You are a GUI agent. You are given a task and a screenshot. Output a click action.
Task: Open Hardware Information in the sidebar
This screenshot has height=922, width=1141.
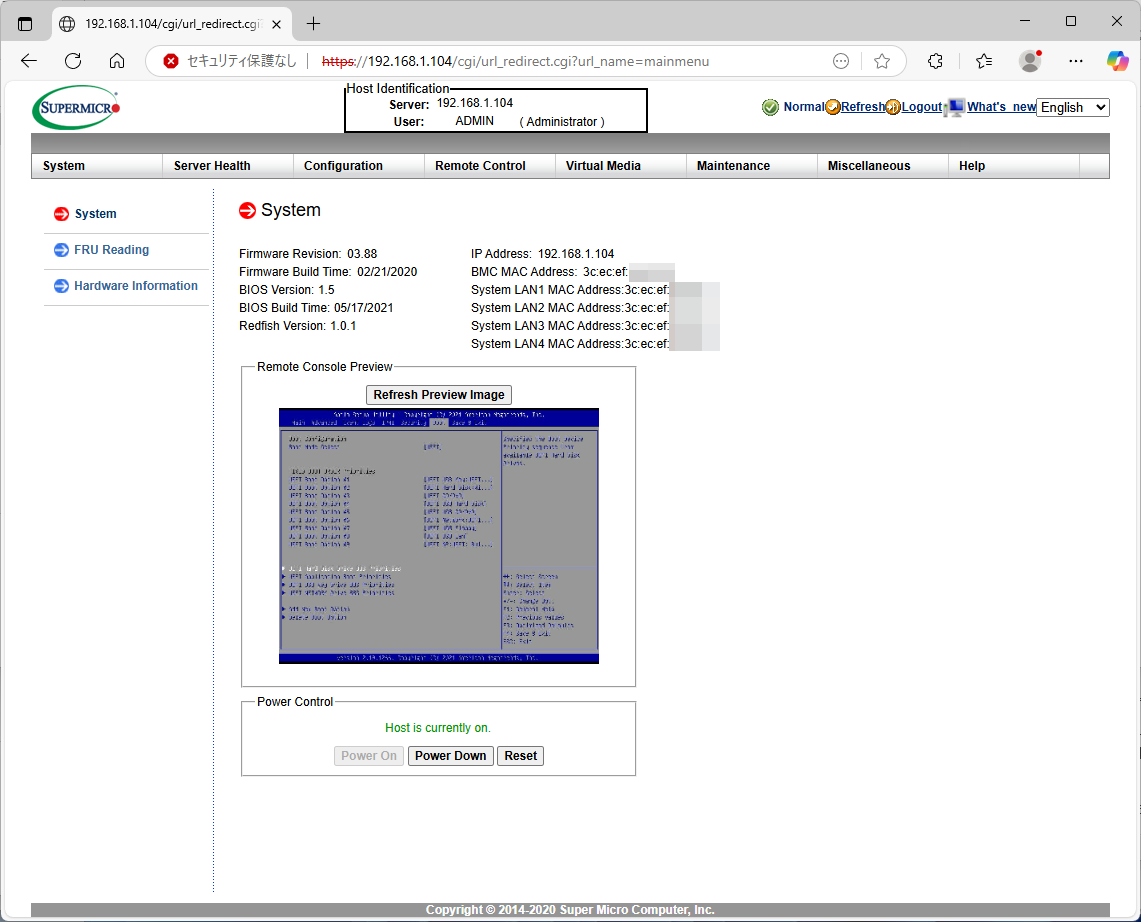point(135,286)
